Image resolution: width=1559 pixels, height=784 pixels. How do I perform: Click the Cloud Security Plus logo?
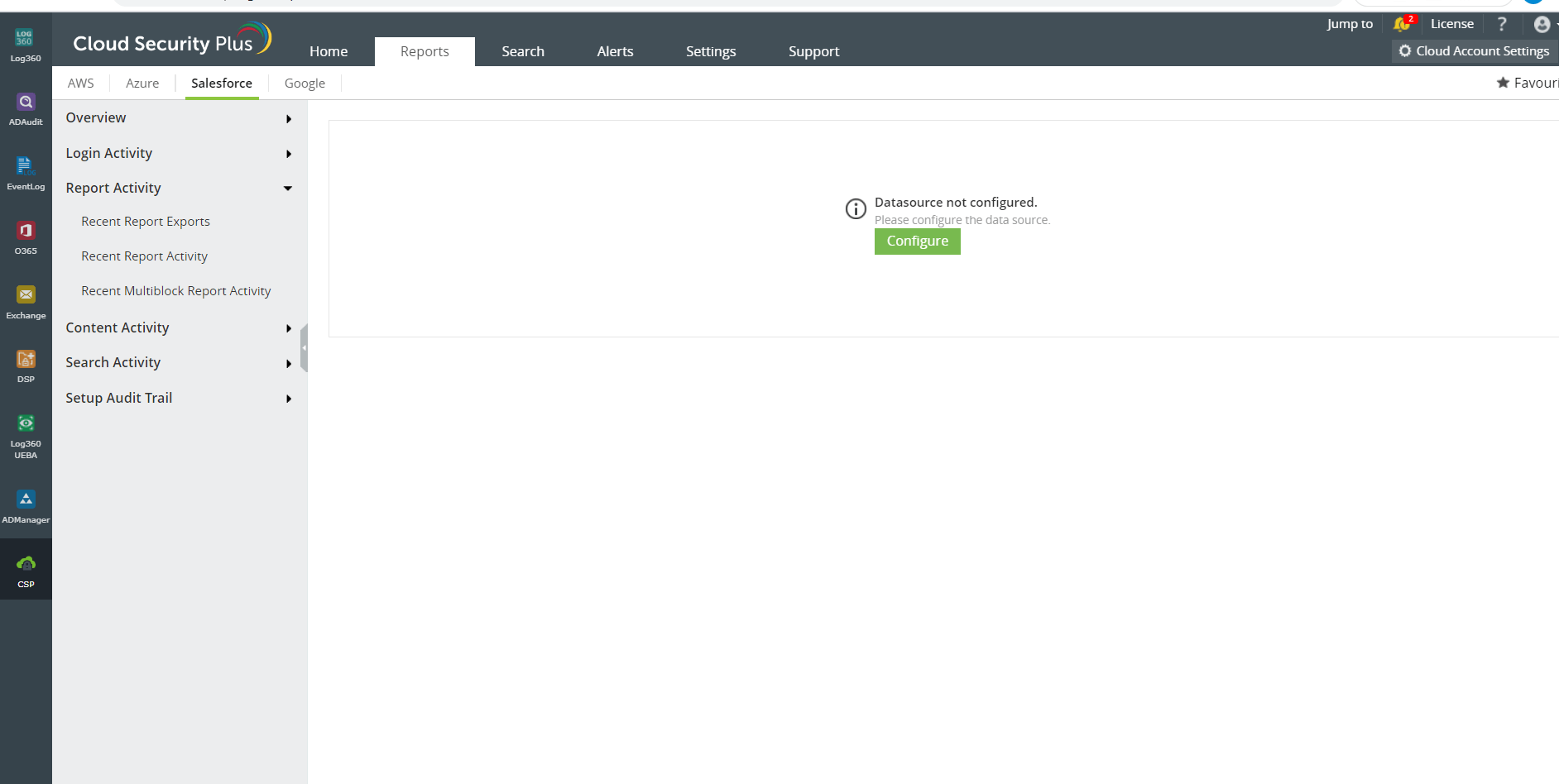click(x=172, y=41)
